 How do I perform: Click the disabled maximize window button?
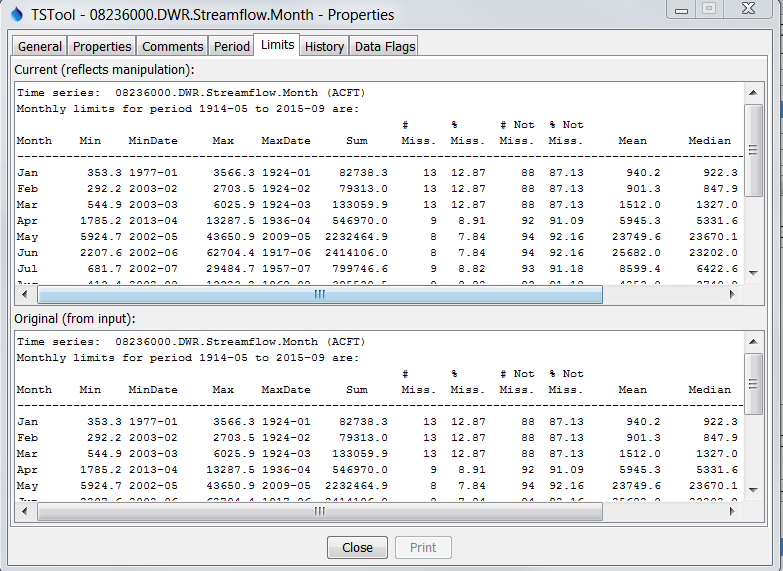(709, 9)
